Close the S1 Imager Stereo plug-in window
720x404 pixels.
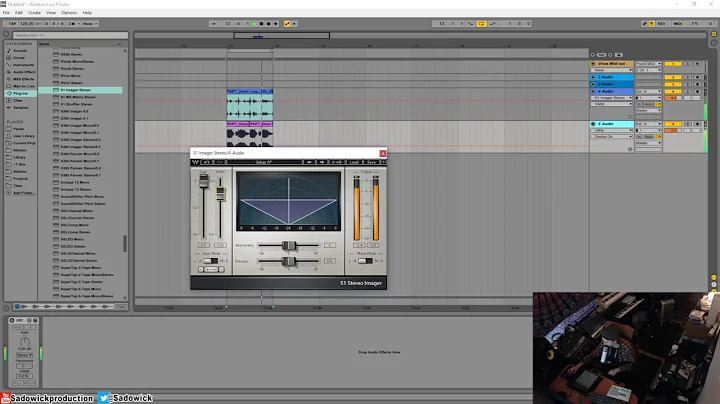382,153
